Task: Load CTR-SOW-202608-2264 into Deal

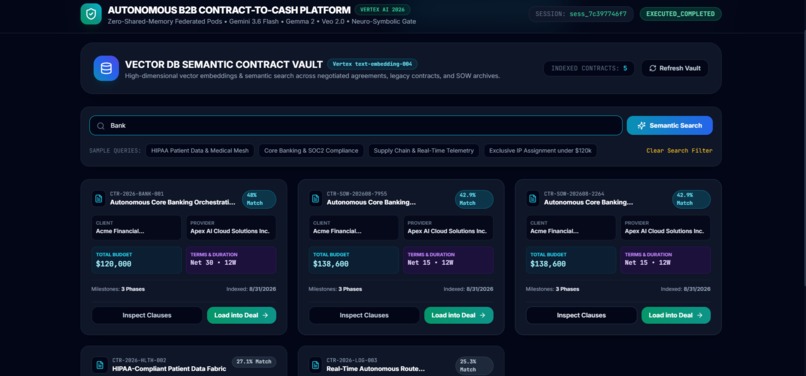Action: tap(676, 315)
